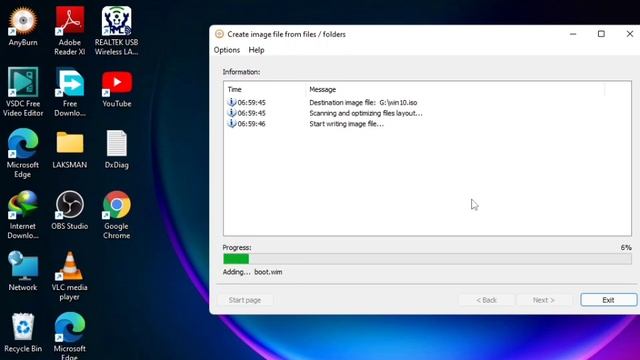Select 'Destination image file: G:\win10.iso' message
This screenshot has height=360, width=640.
[x=363, y=102]
